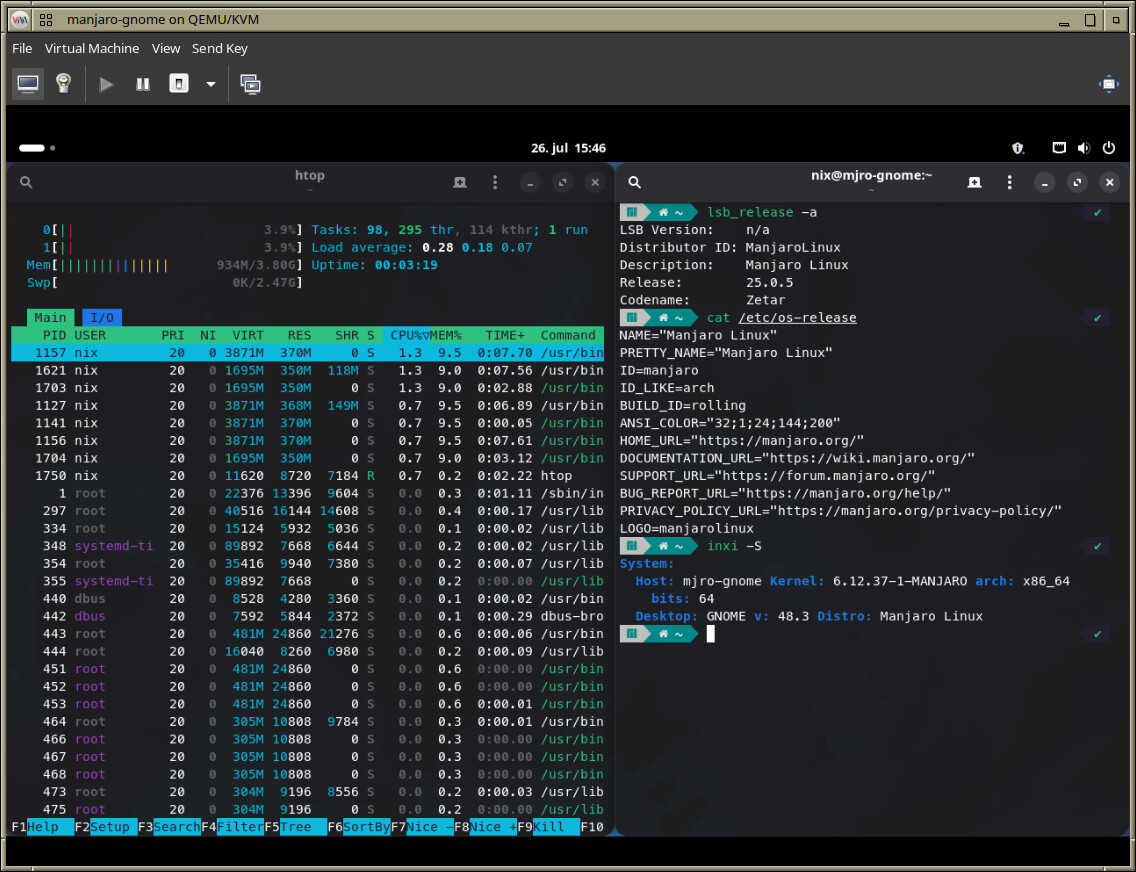1136x872 pixels.
Task: Sort htop by the SHR column
Action: click(x=347, y=335)
